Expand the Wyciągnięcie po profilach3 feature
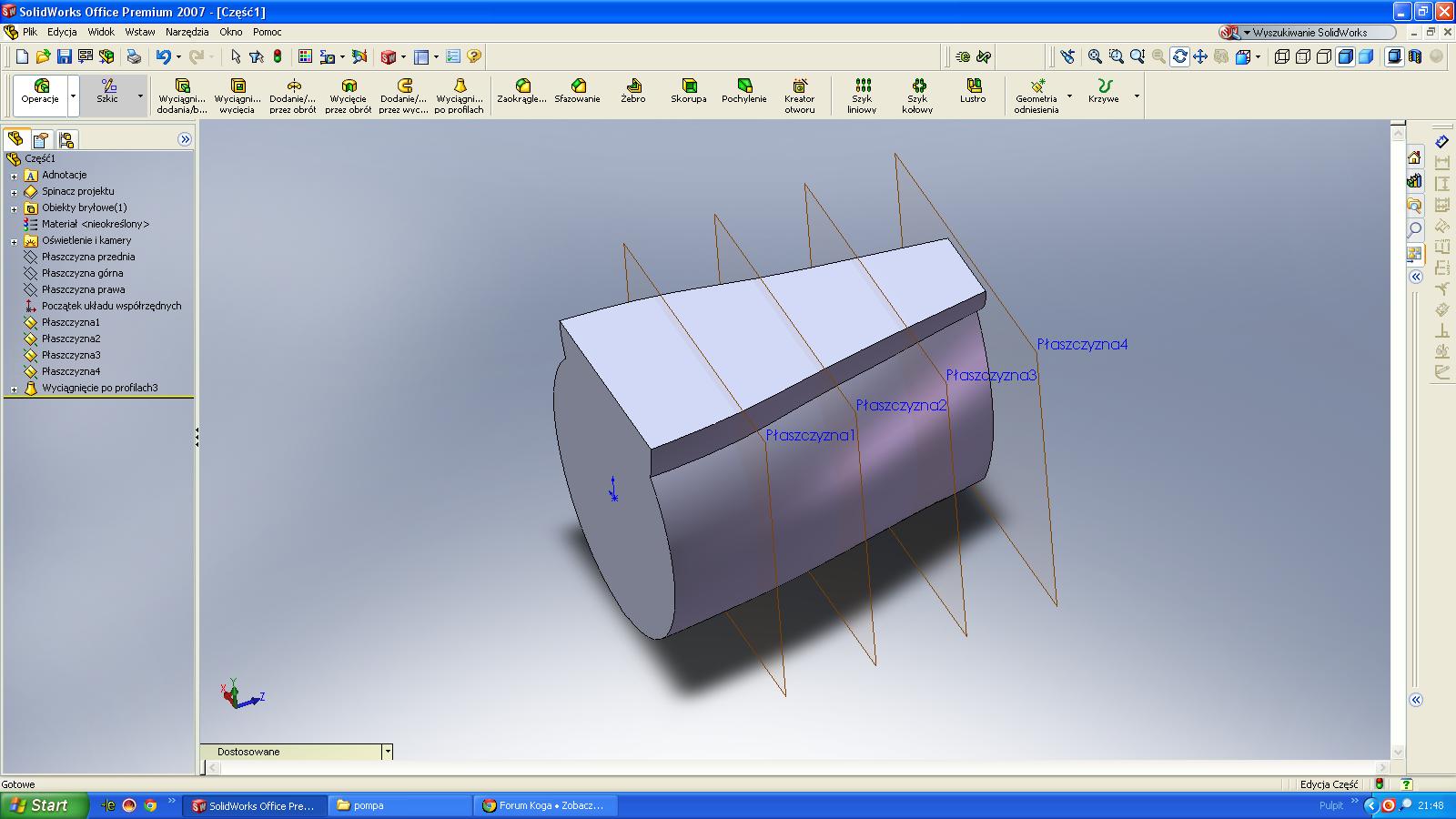The height and width of the screenshot is (819, 1456). 14,389
